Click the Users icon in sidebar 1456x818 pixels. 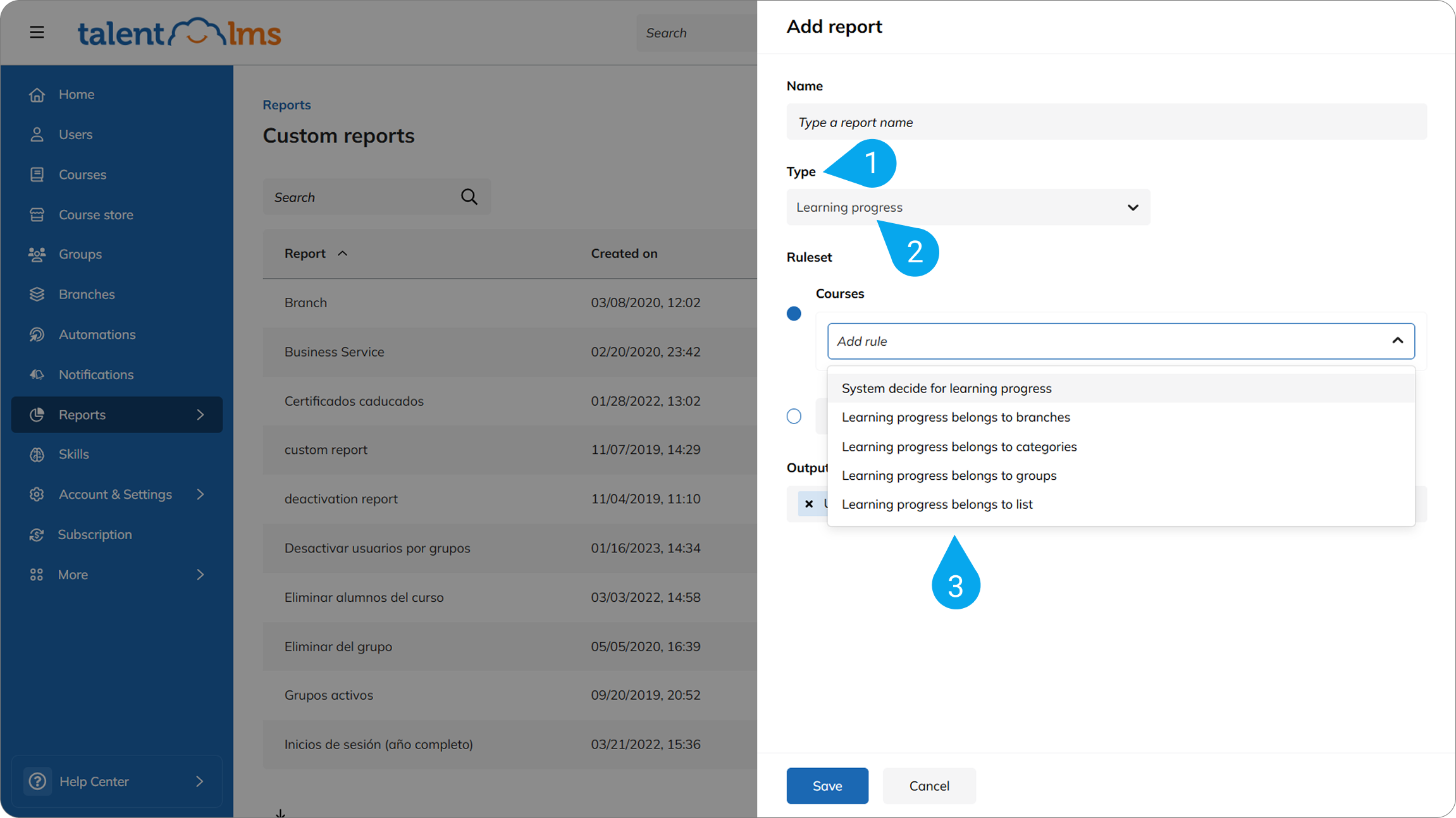(x=37, y=134)
